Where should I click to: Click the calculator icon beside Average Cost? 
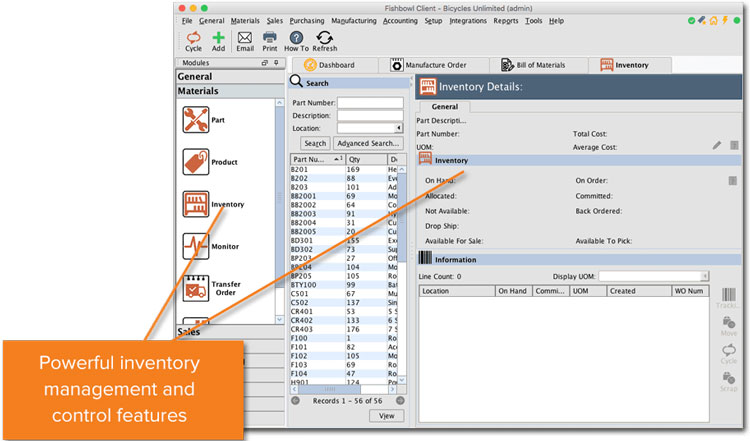[734, 145]
